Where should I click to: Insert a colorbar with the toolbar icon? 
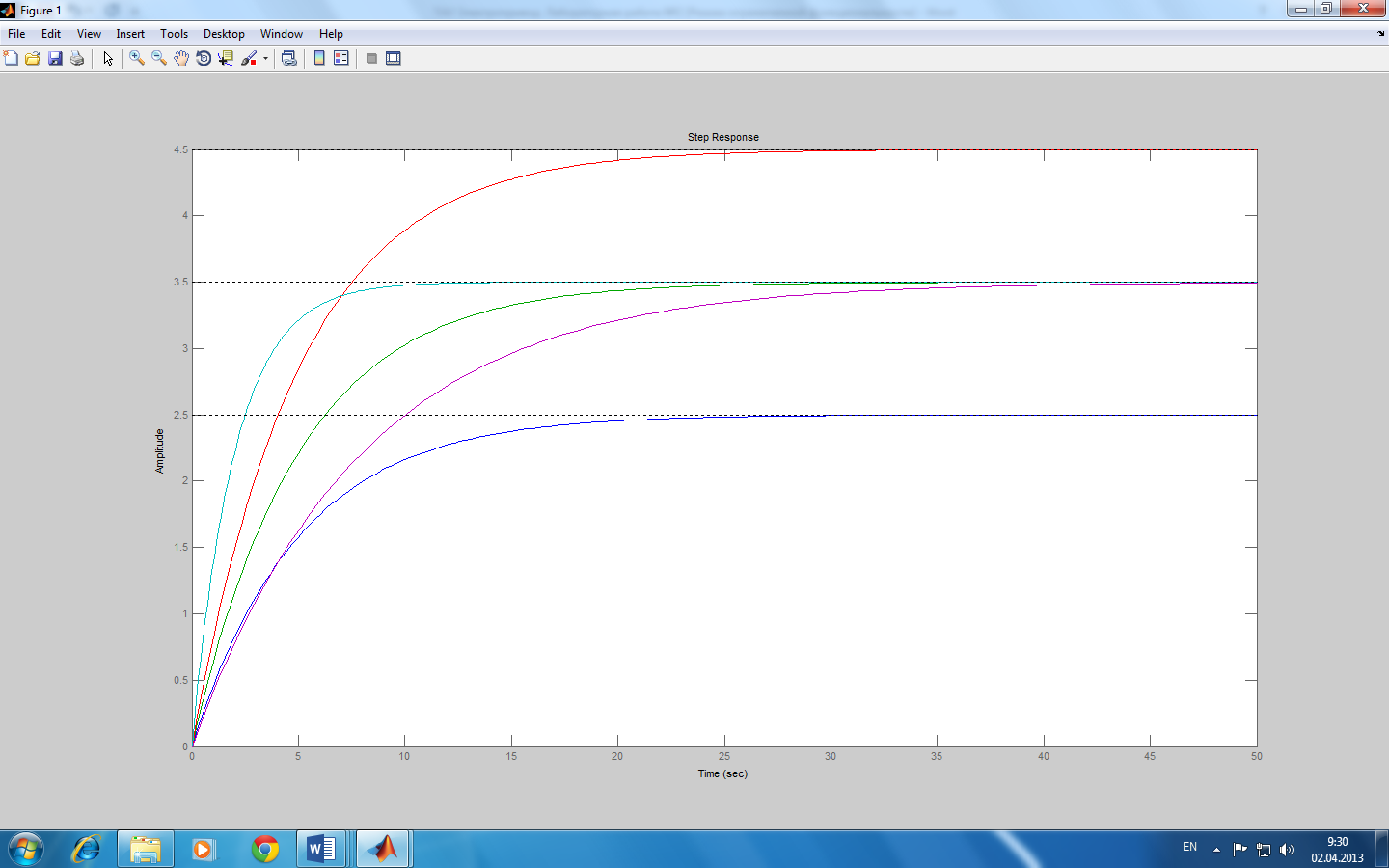(319, 58)
